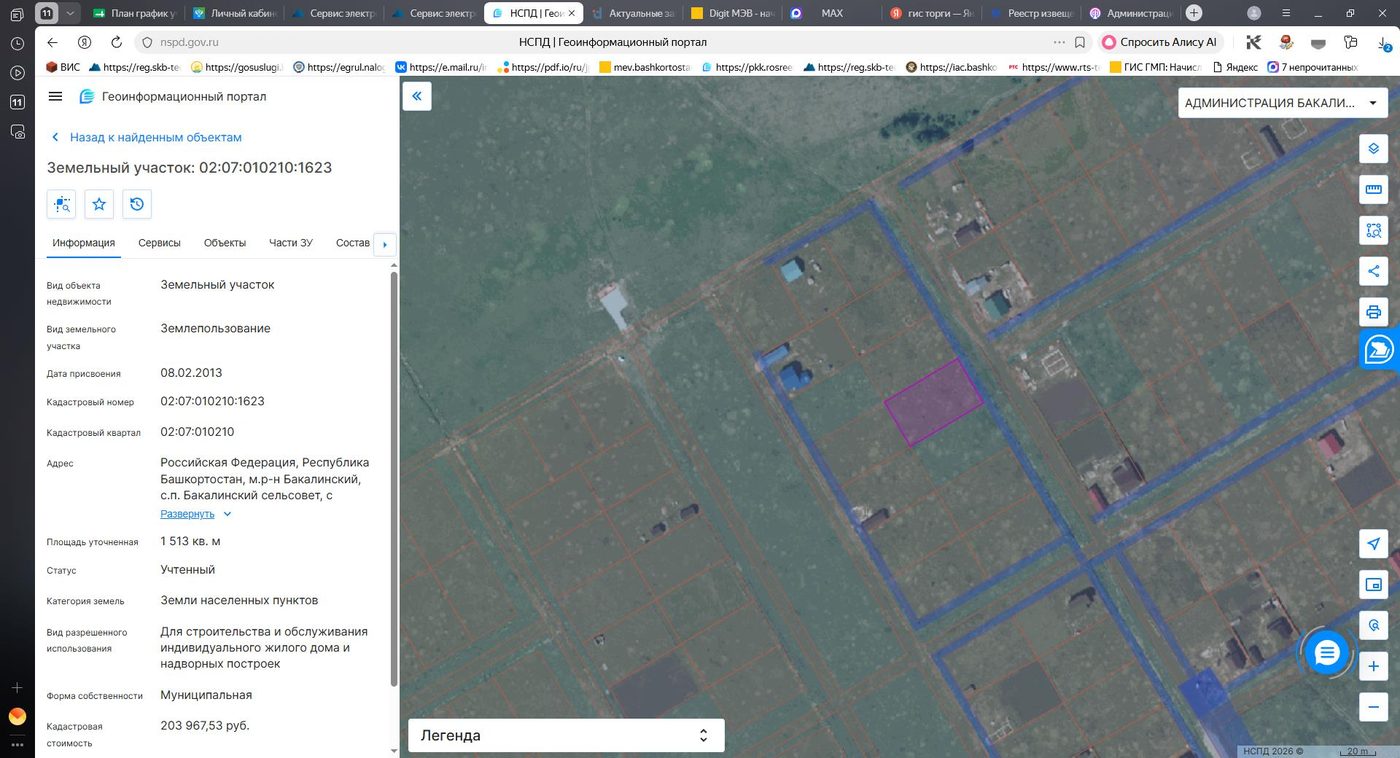Click the Геоинформационный портал logo
The width and height of the screenshot is (1400, 758).
(173, 96)
